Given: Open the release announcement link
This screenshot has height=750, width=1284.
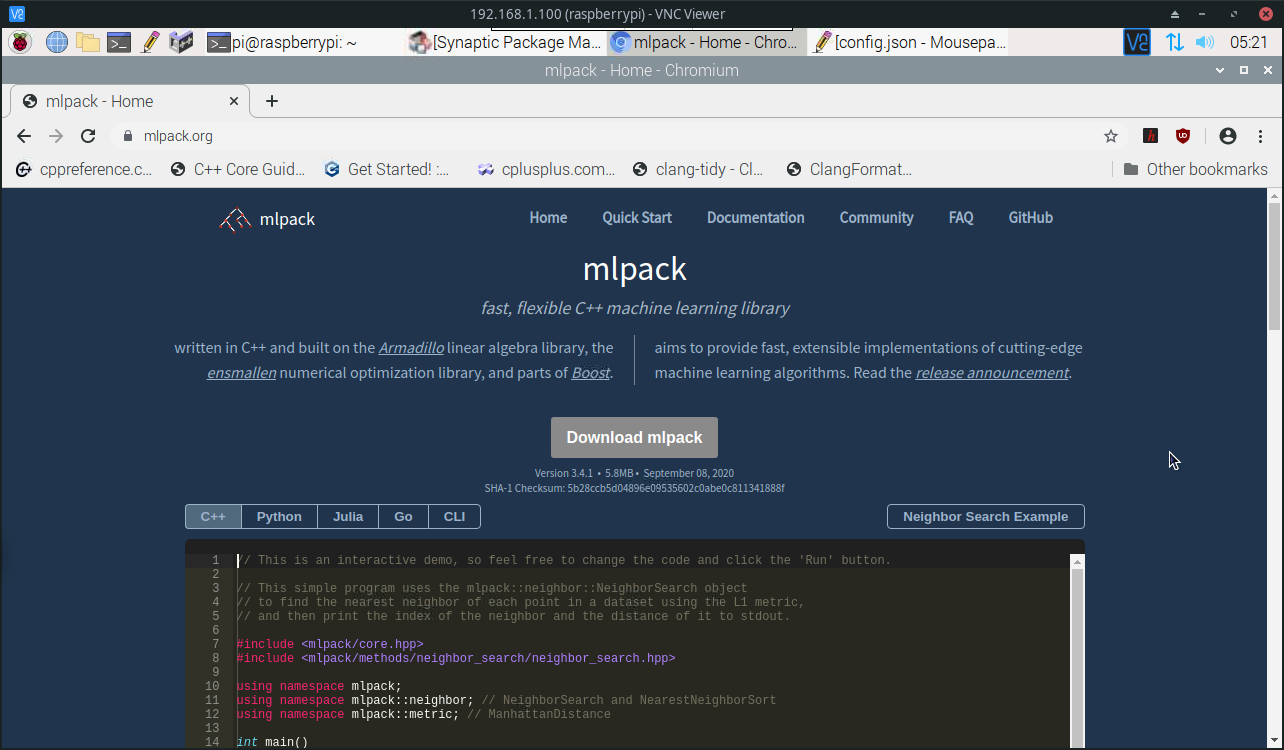Looking at the screenshot, I should click(x=992, y=373).
